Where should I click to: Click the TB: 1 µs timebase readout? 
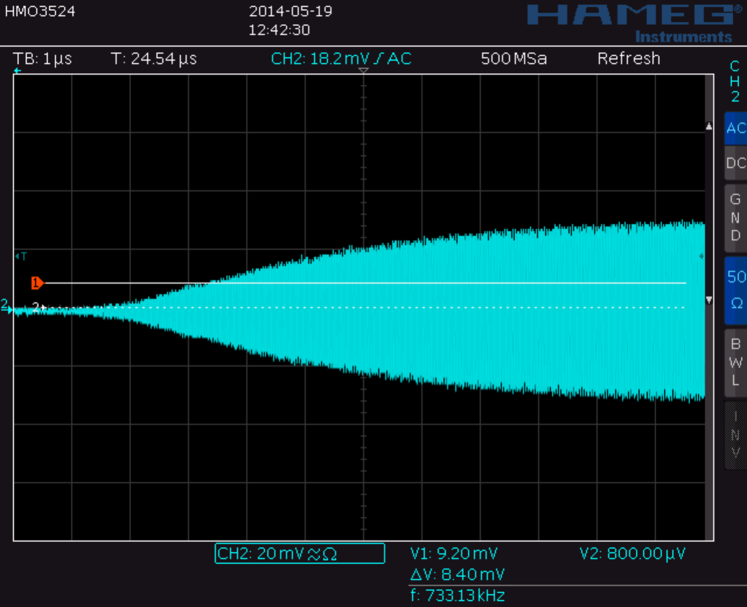pyautogui.click(x=44, y=59)
